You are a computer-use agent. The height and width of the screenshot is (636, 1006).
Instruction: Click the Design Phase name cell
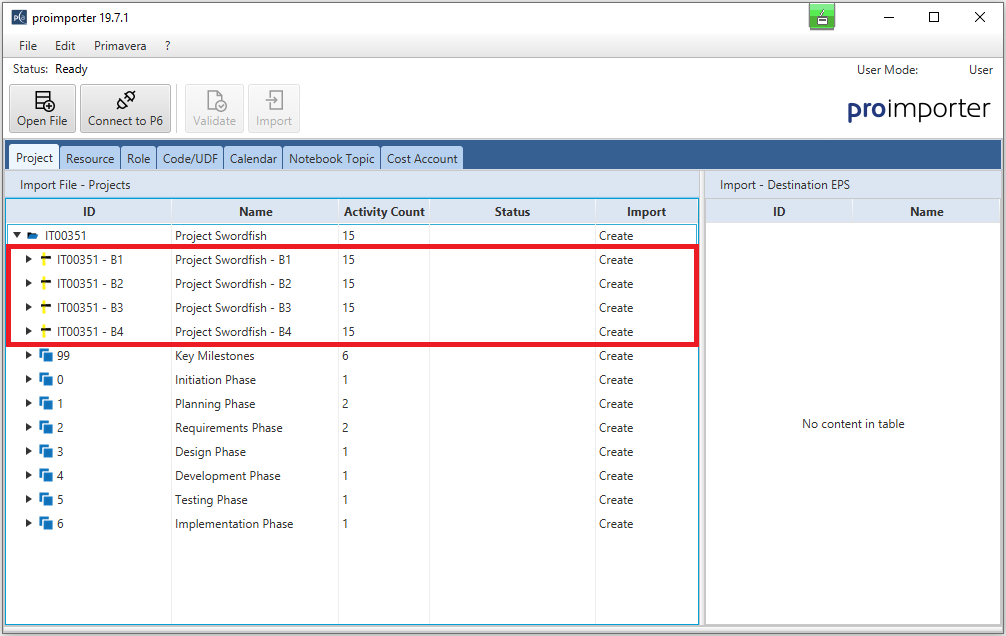click(x=255, y=451)
